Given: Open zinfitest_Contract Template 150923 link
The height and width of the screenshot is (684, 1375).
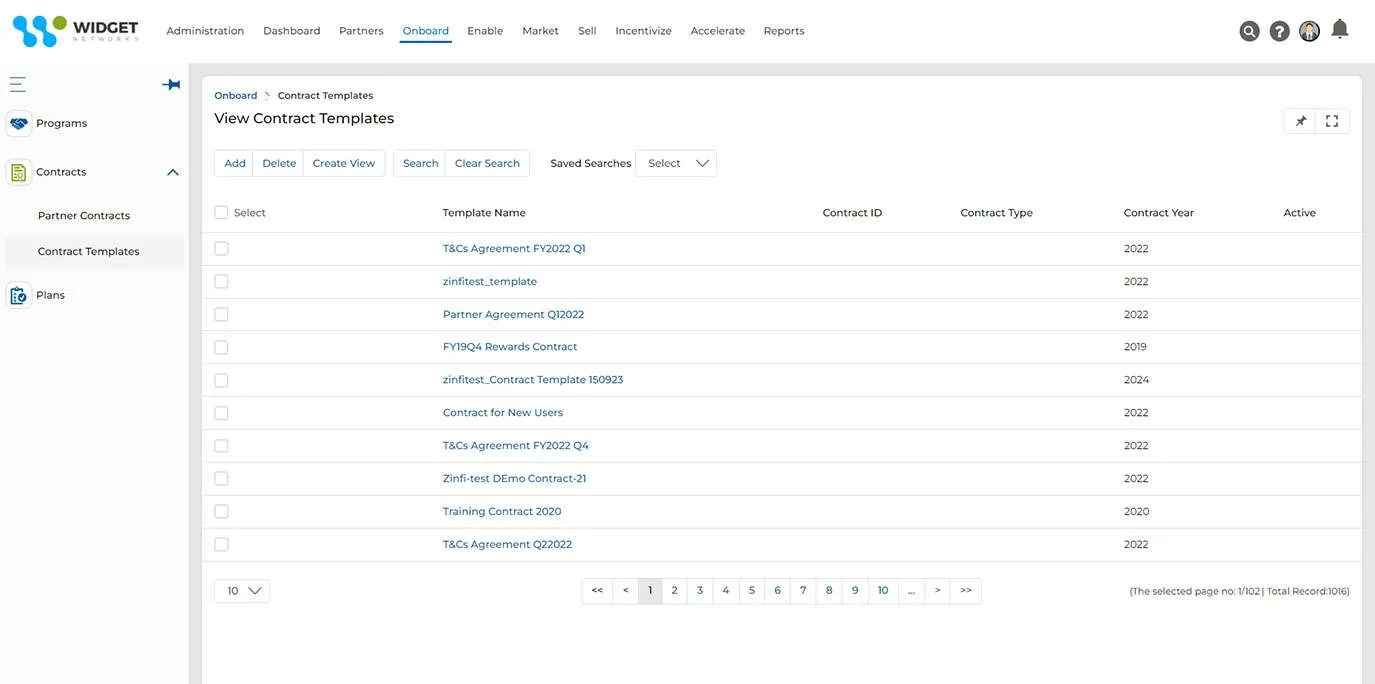Looking at the screenshot, I should (x=533, y=380).
